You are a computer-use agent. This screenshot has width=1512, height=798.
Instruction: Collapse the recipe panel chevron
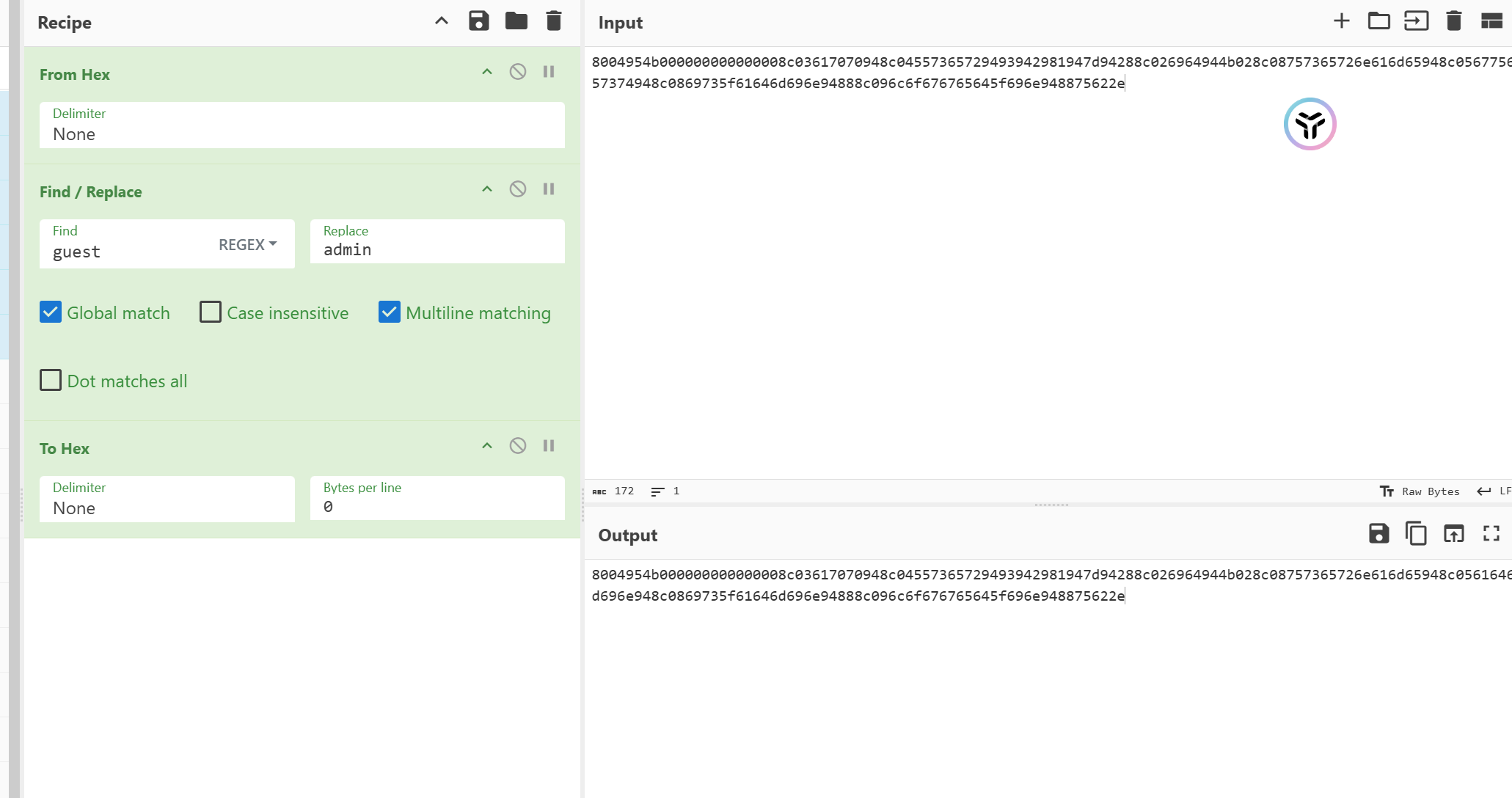pos(442,21)
